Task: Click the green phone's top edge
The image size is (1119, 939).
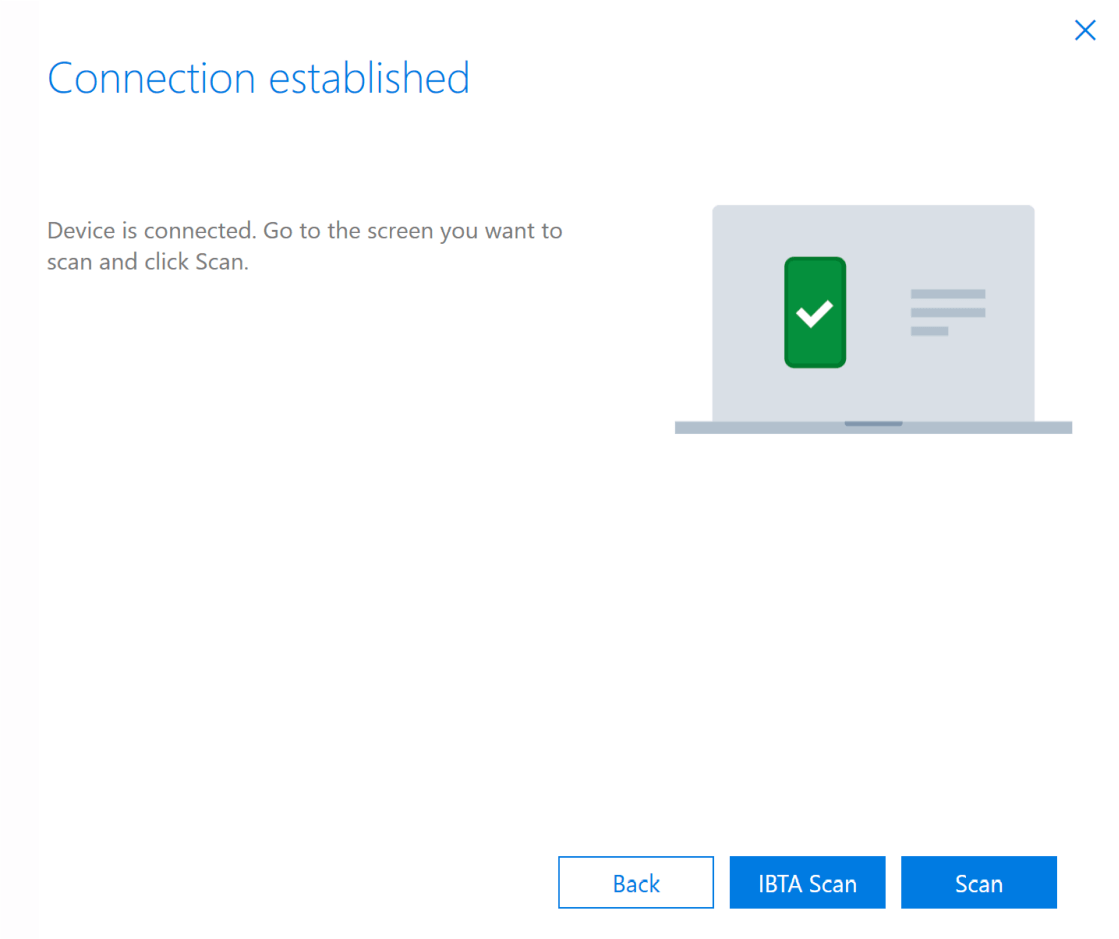Action: coord(815,260)
